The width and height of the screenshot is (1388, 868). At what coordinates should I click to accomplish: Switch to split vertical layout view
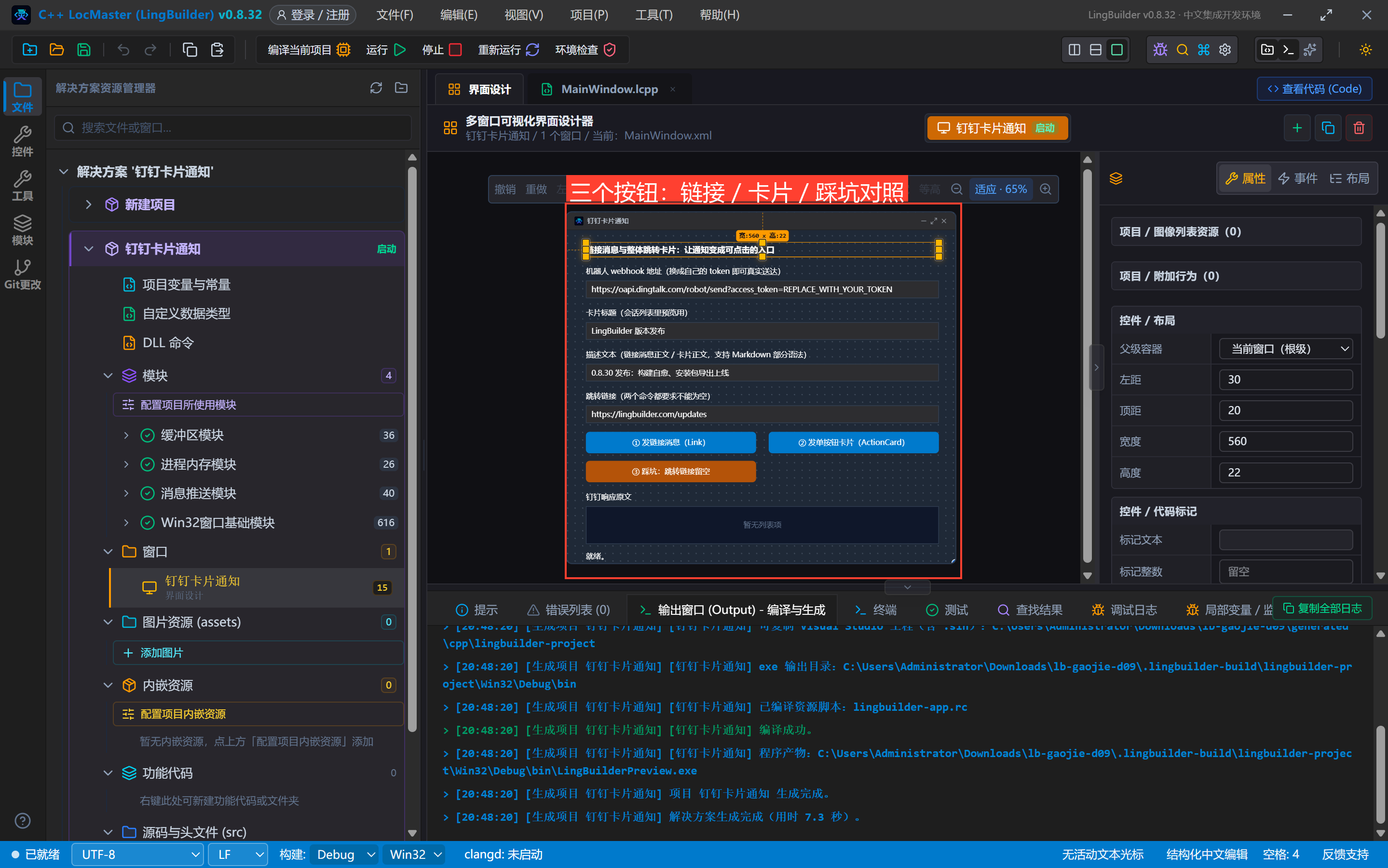(x=1075, y=50)
